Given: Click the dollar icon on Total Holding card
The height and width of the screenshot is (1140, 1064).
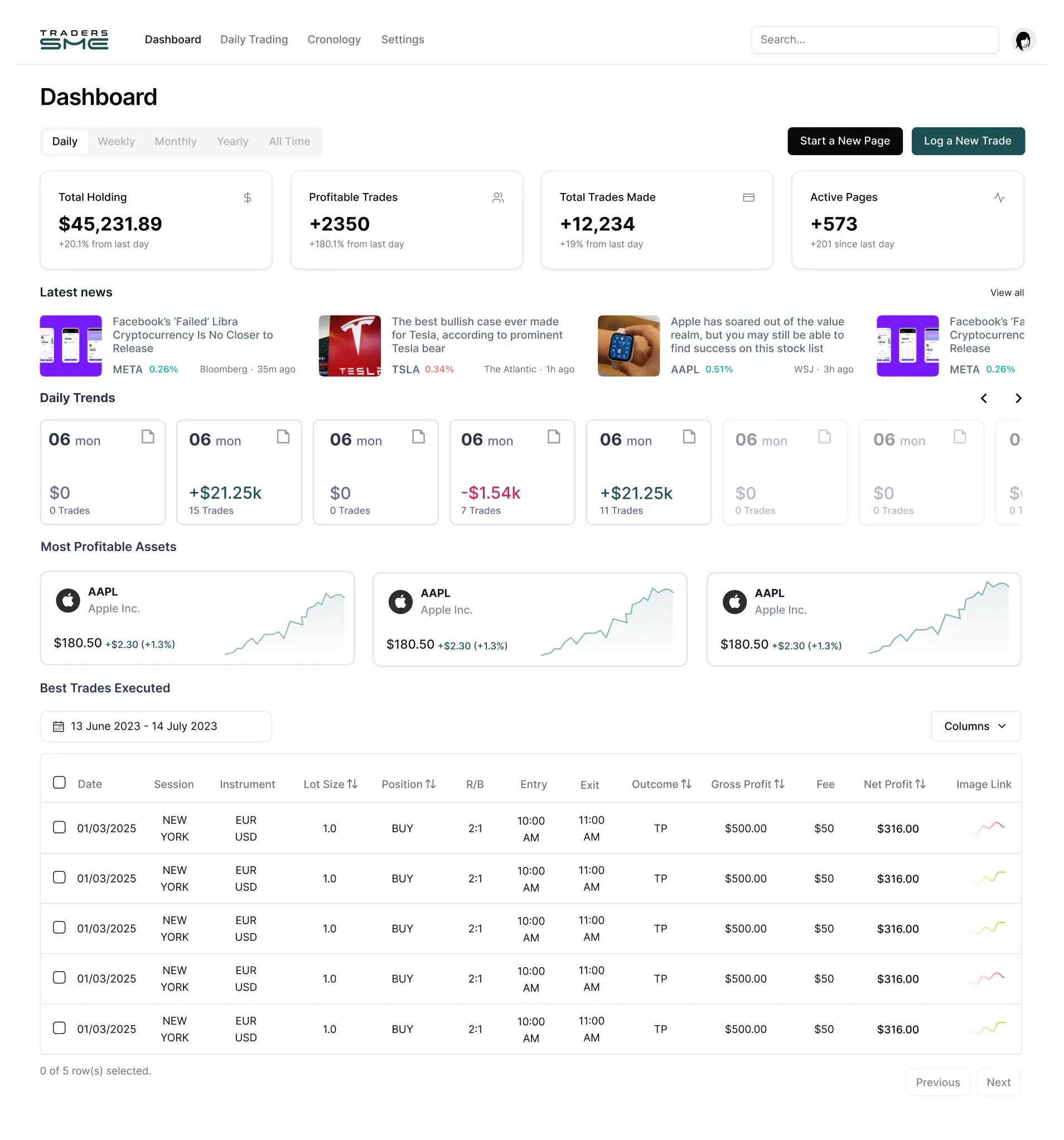Looking at the screenshot, I should point(248,197).
